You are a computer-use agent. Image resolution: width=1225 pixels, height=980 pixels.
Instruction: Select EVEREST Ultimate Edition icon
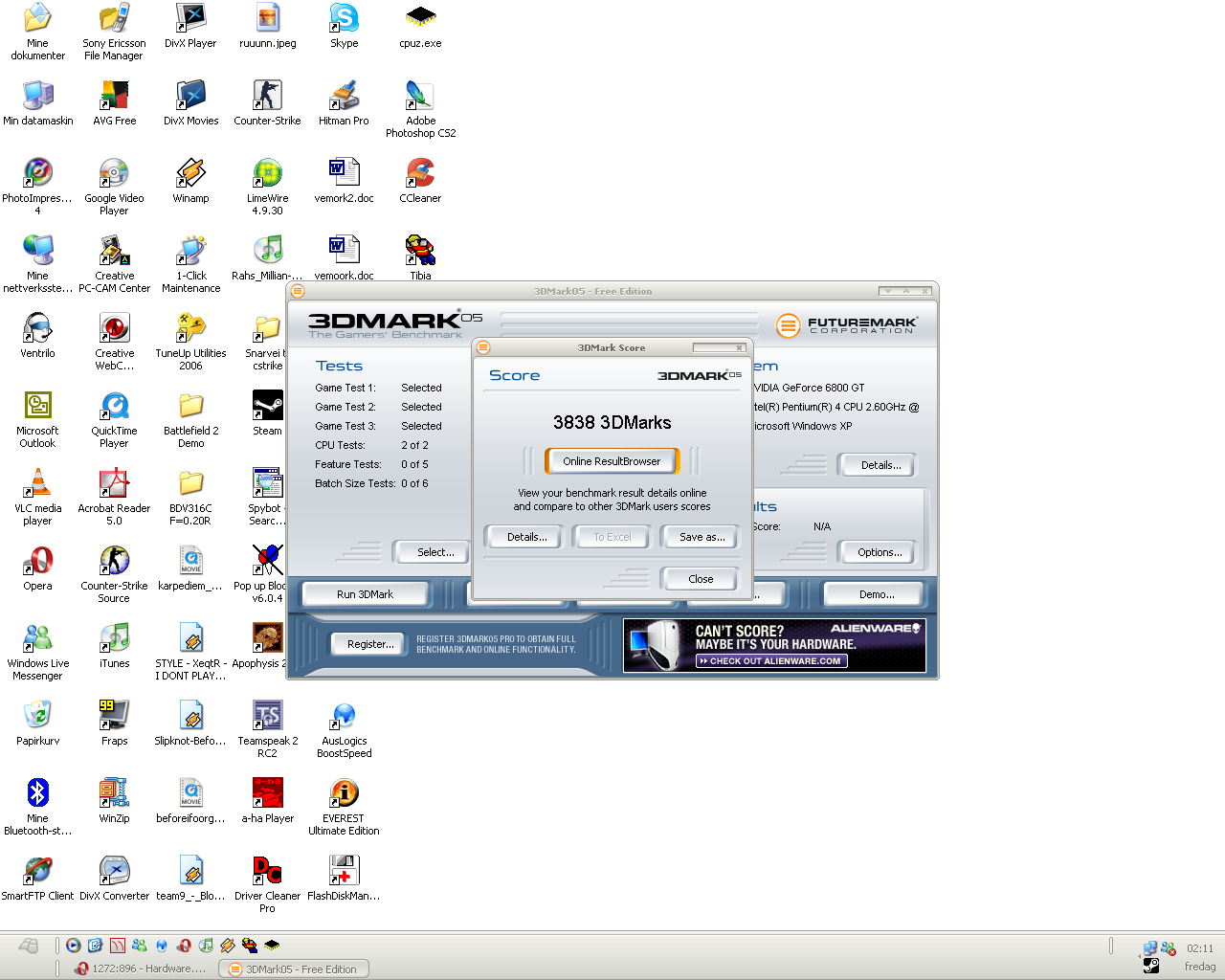(344, 808)
